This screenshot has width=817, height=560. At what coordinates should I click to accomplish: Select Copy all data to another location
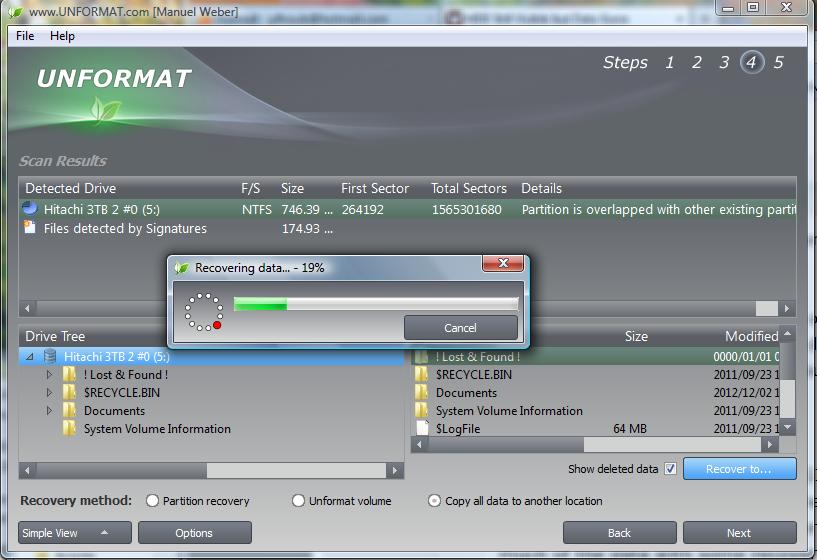tap(434, 501)
